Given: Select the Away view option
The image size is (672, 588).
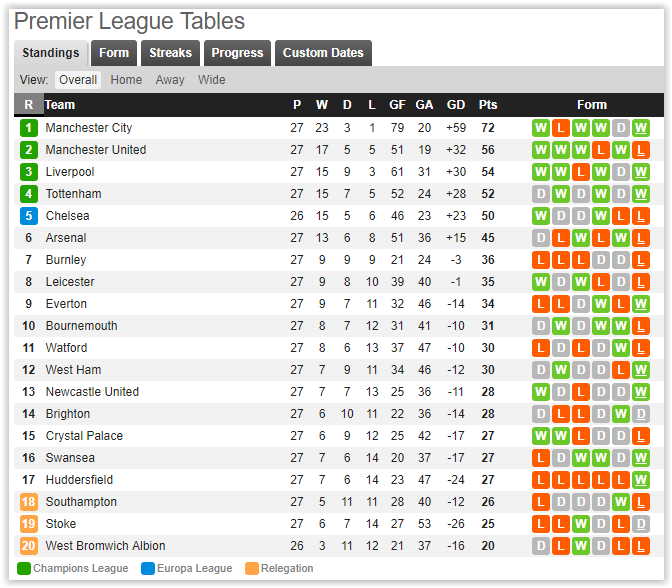Looking at the screenshot, I should [170, 80].
